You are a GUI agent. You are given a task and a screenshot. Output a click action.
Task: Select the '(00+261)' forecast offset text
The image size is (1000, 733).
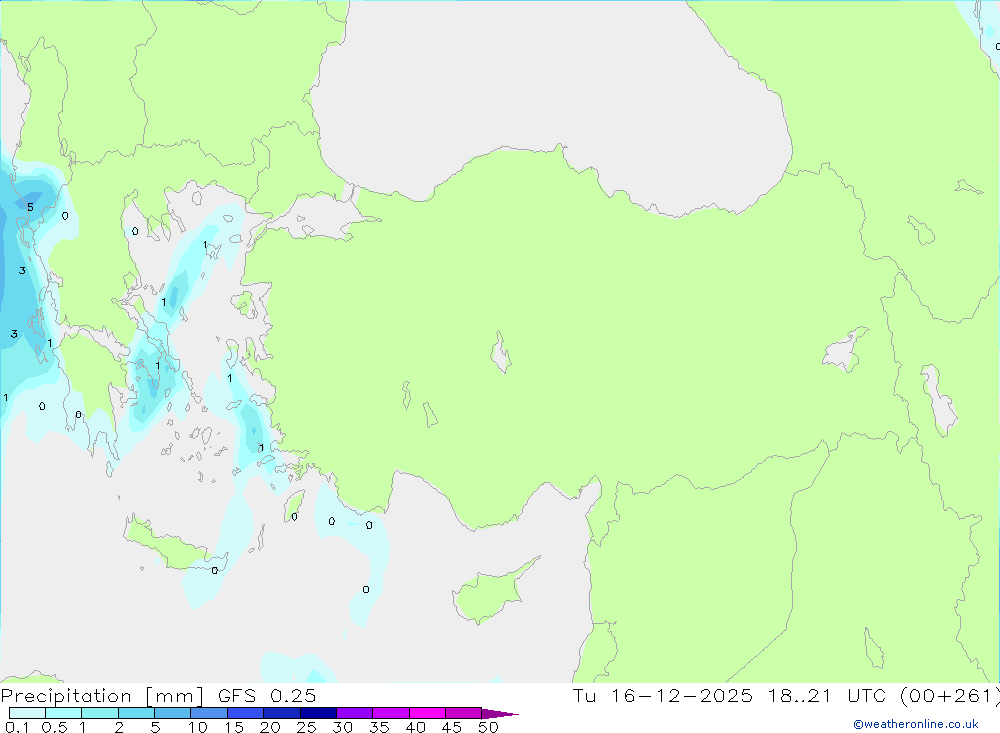pos(950,695)
